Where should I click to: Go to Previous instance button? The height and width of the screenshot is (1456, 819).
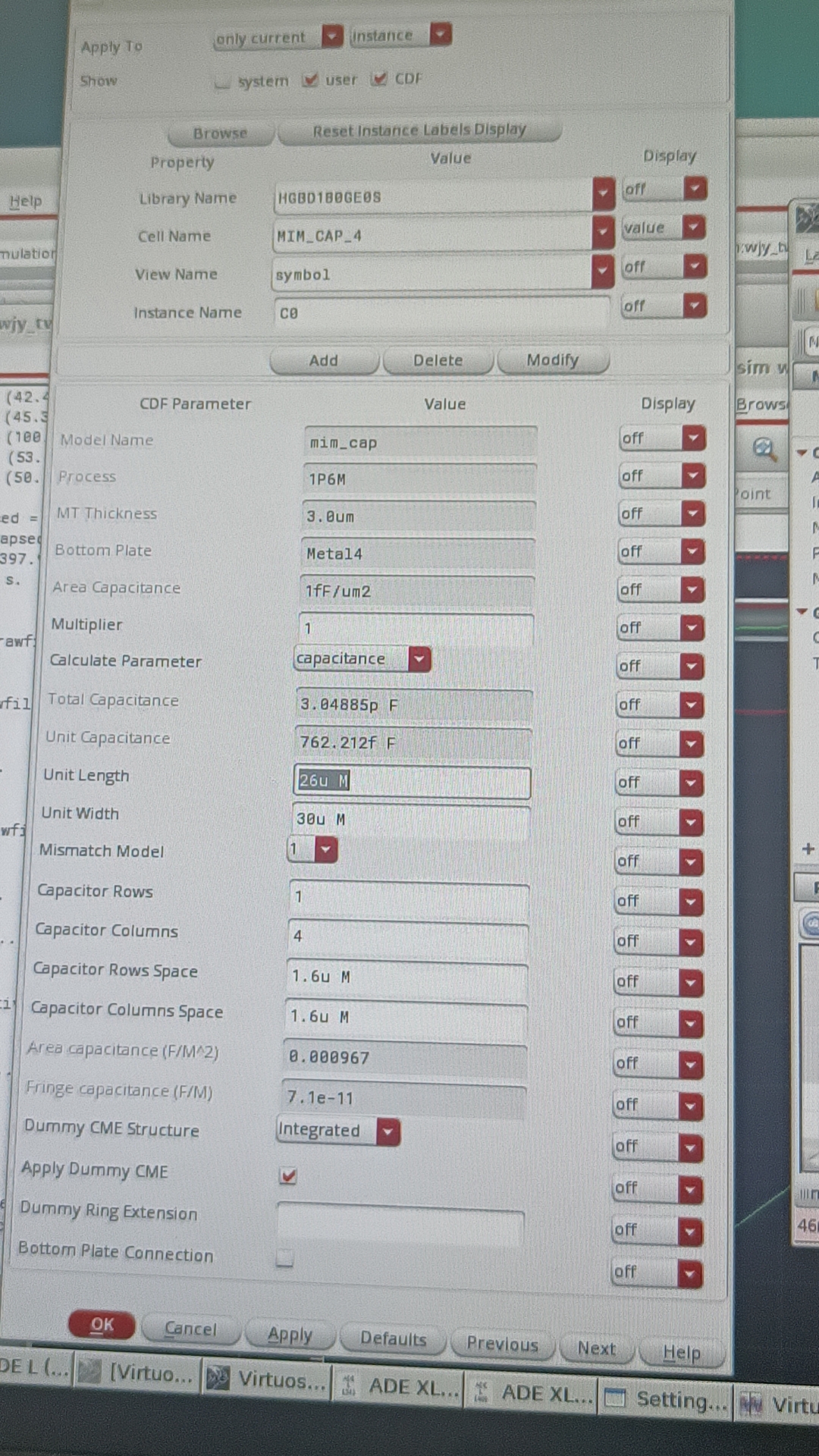click(x=502, y=1344)
